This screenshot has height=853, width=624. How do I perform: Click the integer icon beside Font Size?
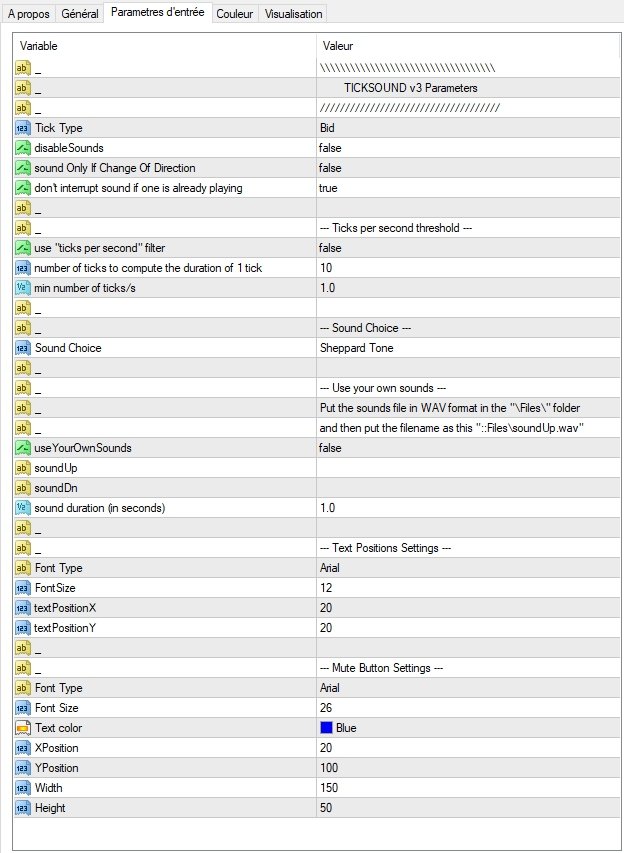point(23,708)
